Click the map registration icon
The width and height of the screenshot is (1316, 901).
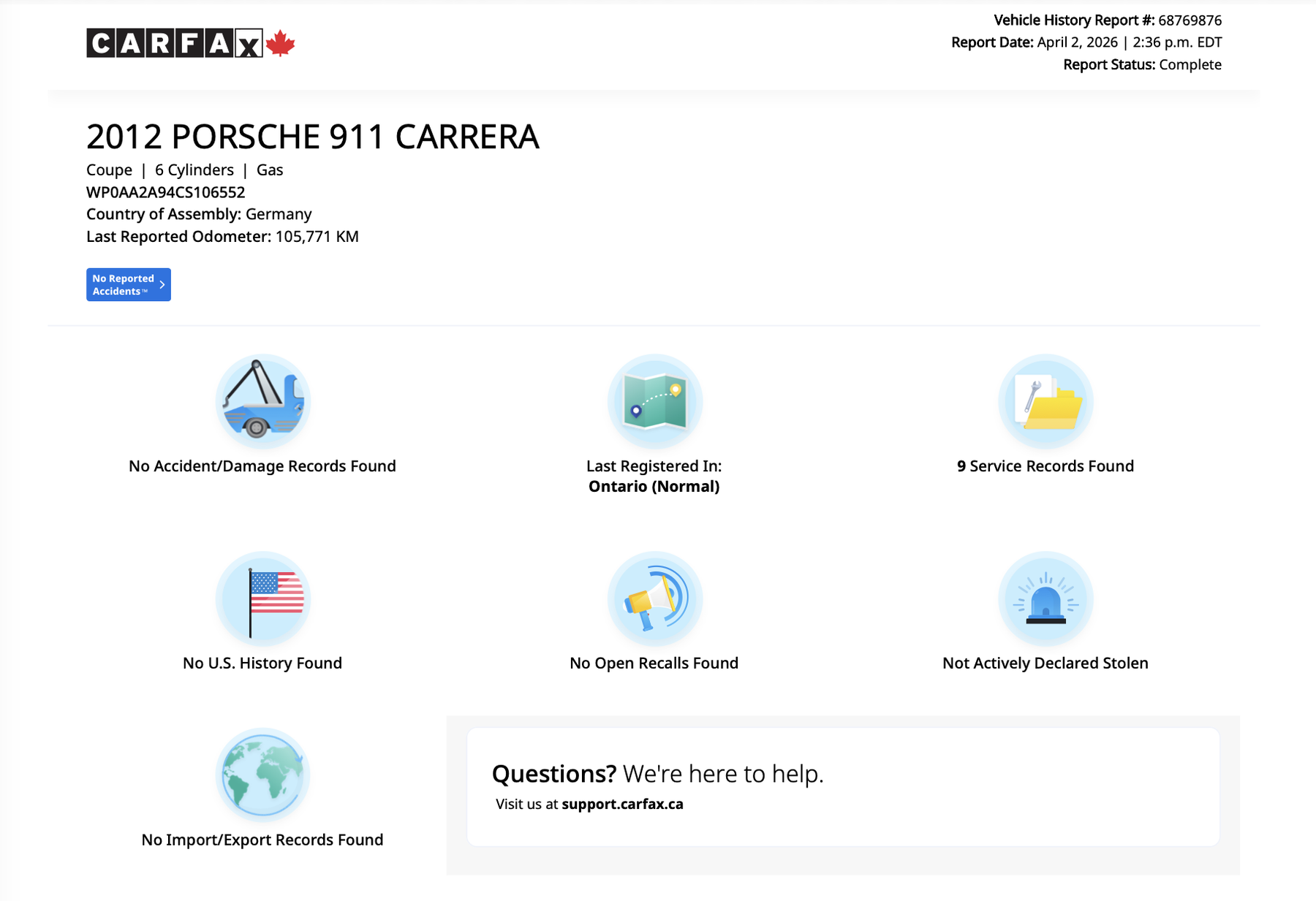point(654,401)
